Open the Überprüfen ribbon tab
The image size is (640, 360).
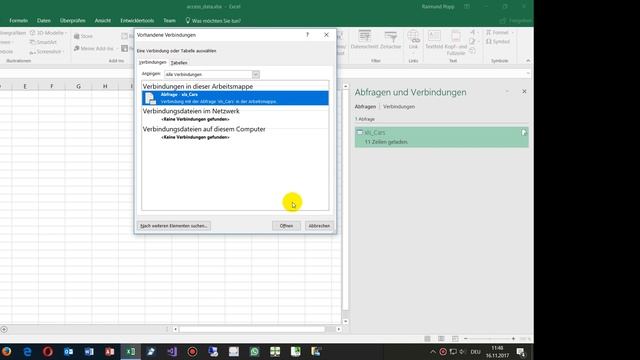(73, 20)
